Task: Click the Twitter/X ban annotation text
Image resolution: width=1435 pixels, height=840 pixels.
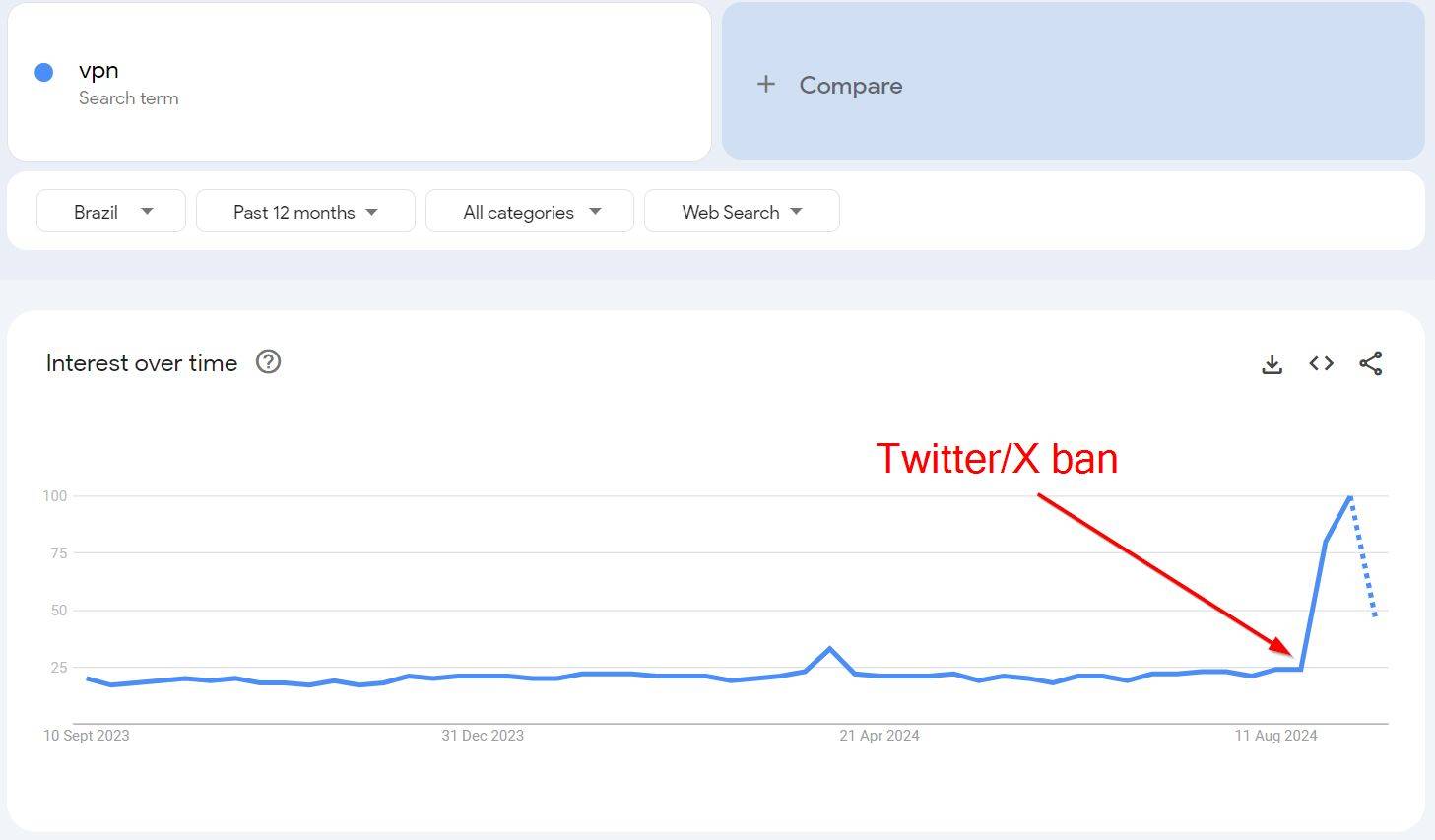Action: (997, 459)
